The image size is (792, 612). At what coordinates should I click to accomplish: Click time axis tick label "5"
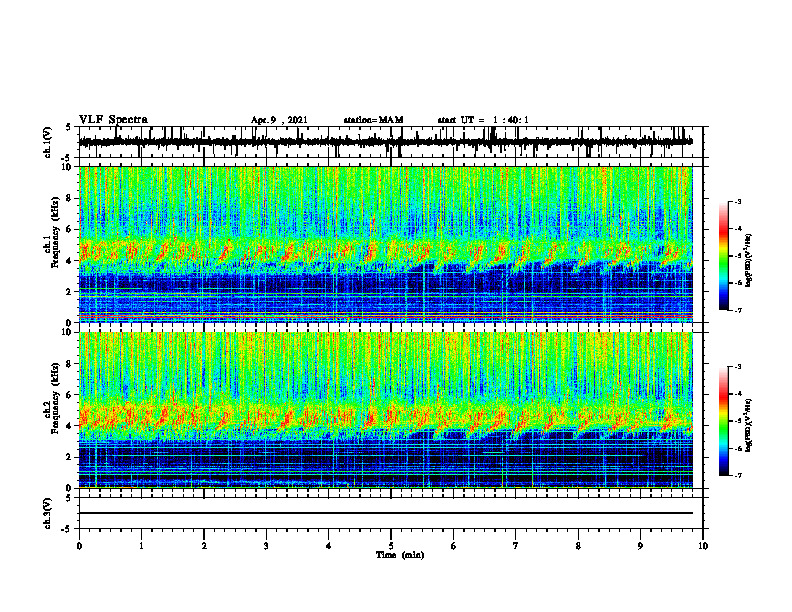tap(391, 546)
